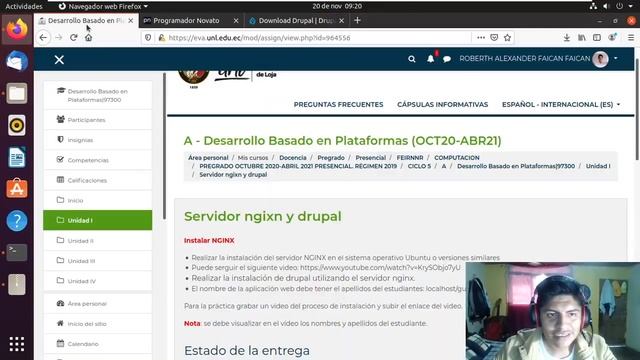
Task: Click CICLO 5 breadcrumb link
Action: (419, 166)
